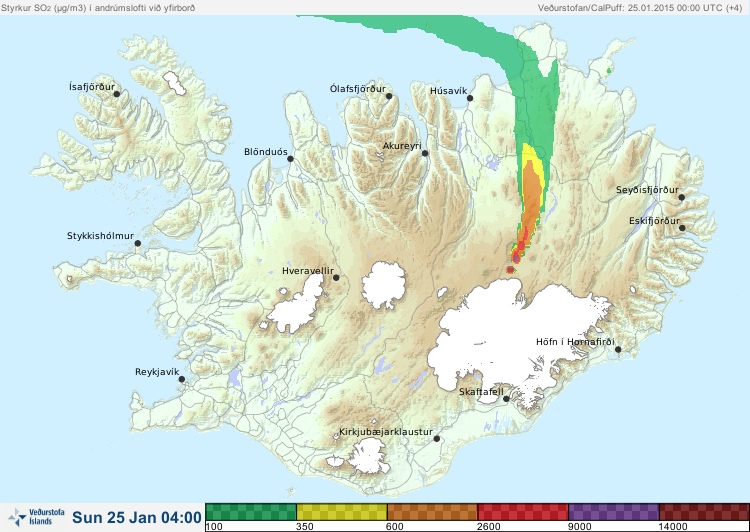Click the Stykkishólmur town marker

point(138,244)
